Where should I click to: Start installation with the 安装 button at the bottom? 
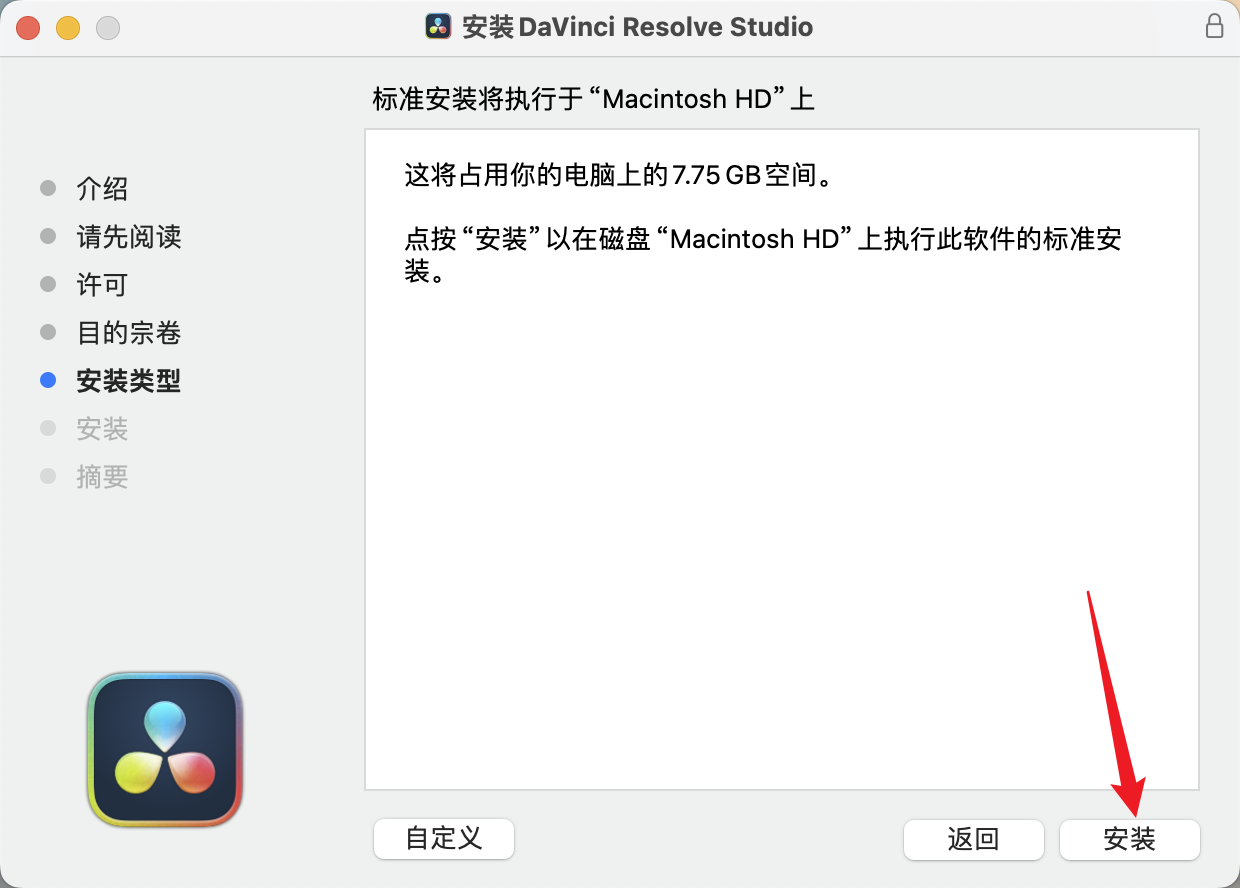[x=1129, y=839]
